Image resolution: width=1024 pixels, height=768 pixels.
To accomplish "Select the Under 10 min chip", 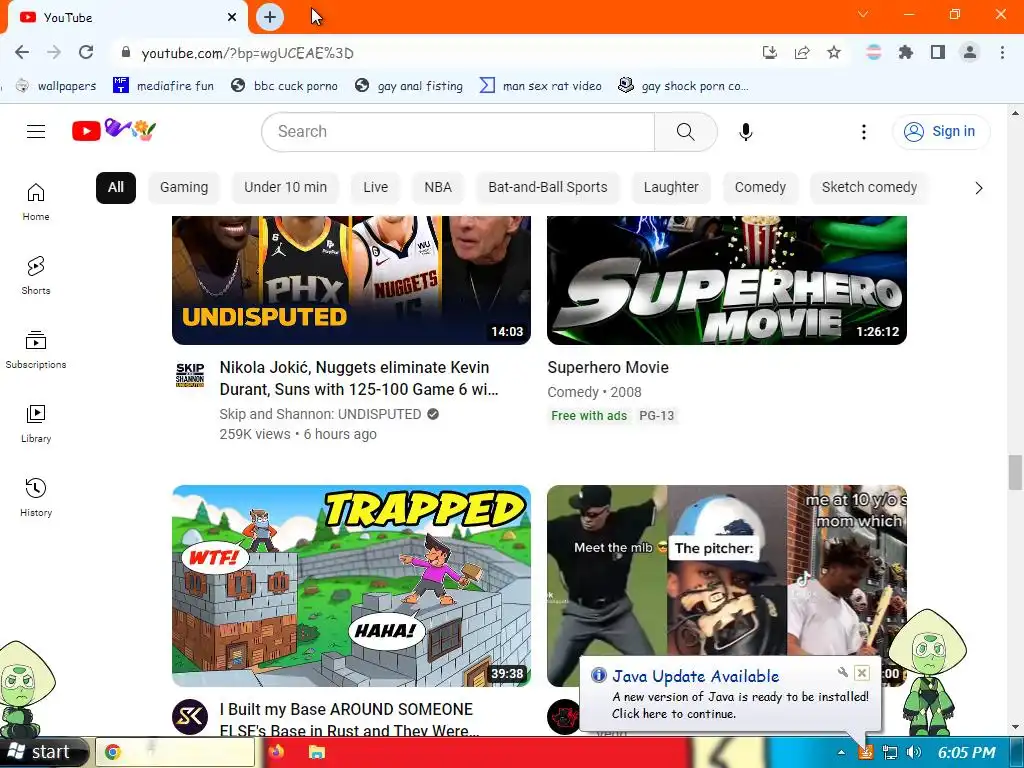I will click(285, 187).
